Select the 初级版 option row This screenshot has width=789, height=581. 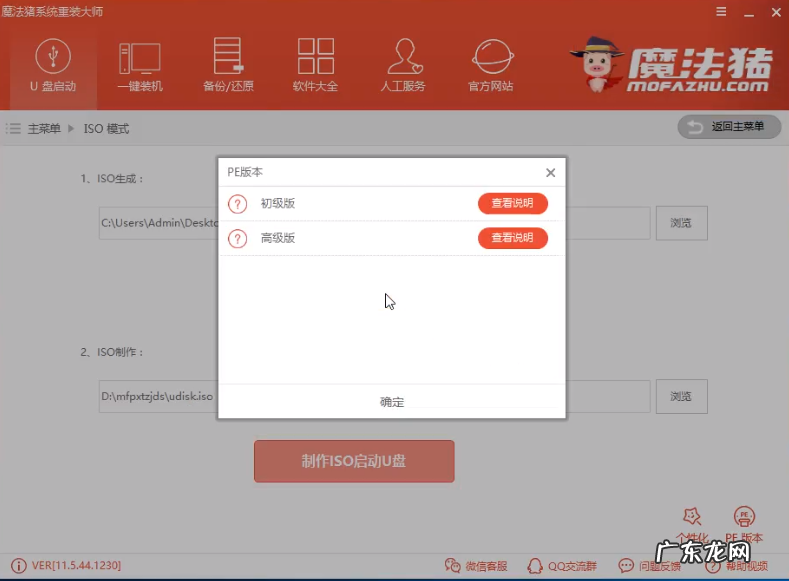pyautogui.click(x=391, y=204)
